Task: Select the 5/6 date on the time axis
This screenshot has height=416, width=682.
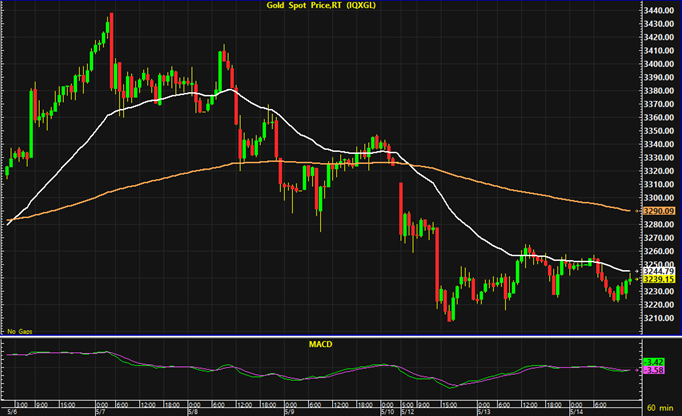Action: 12,412
